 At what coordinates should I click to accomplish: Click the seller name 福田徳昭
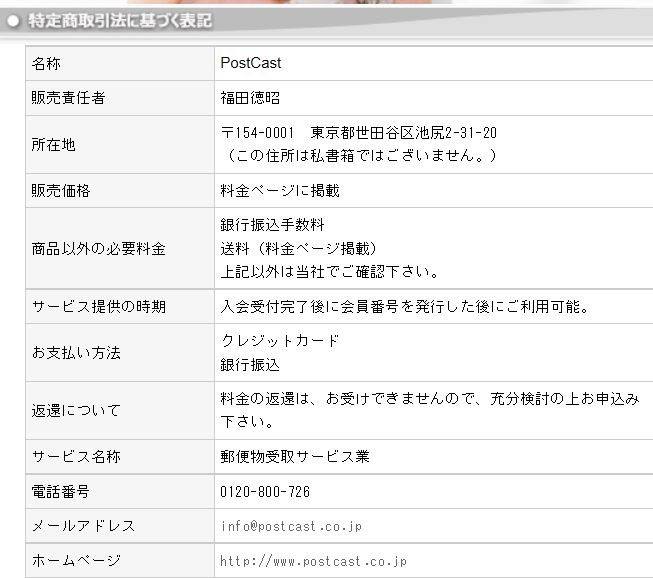pyautogui.click(x=250, y=98)
